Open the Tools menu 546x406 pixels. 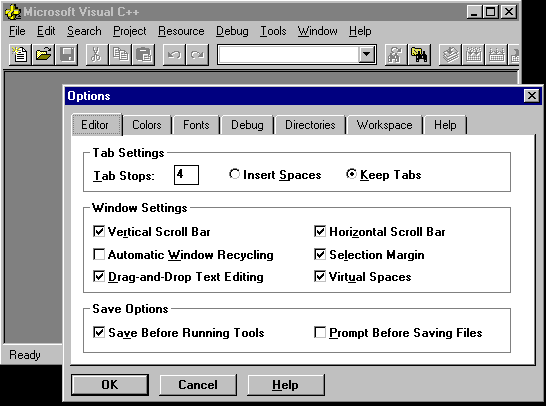pos(273,31)
